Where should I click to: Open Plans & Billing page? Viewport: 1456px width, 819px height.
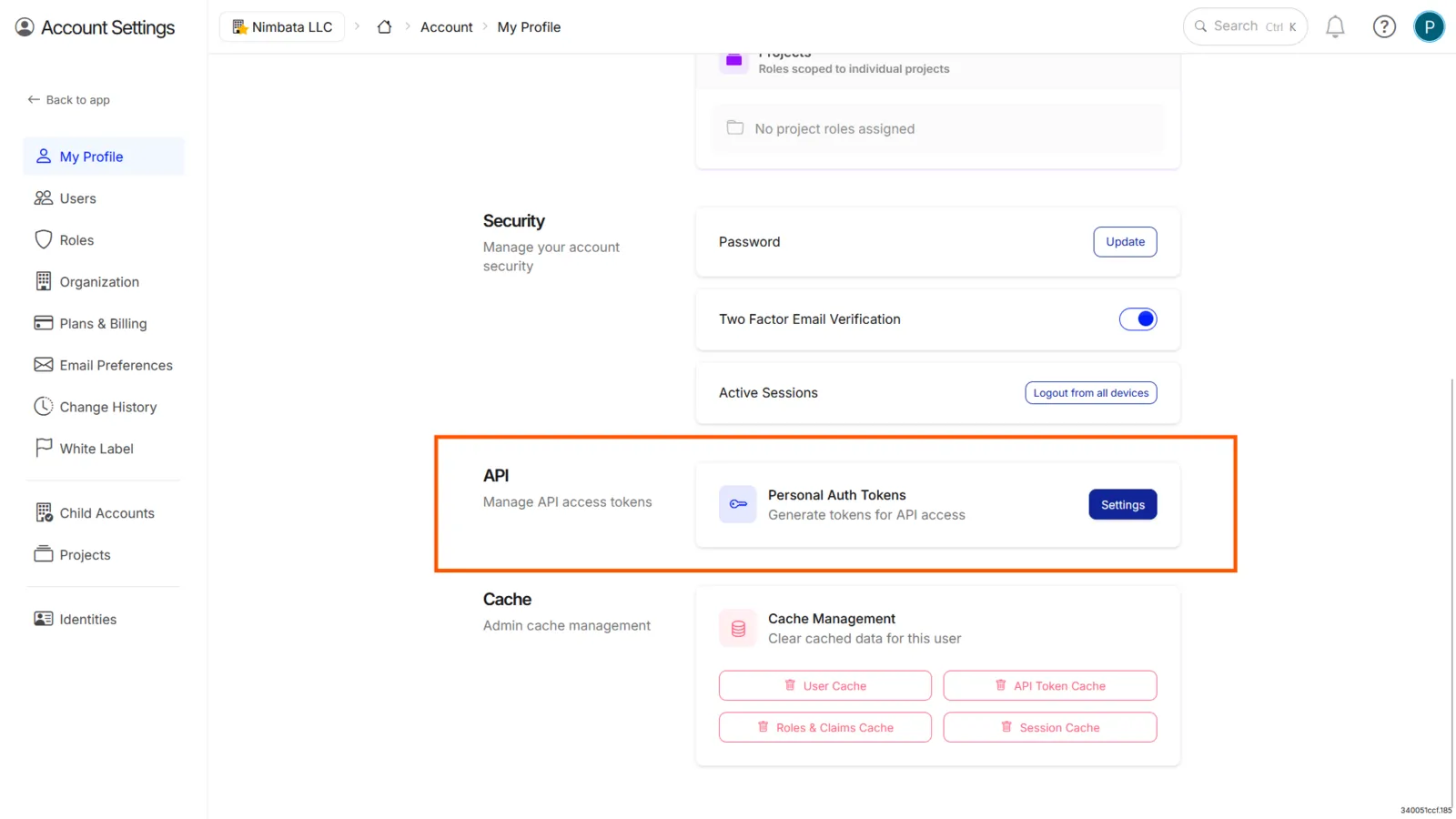(104, 323)
